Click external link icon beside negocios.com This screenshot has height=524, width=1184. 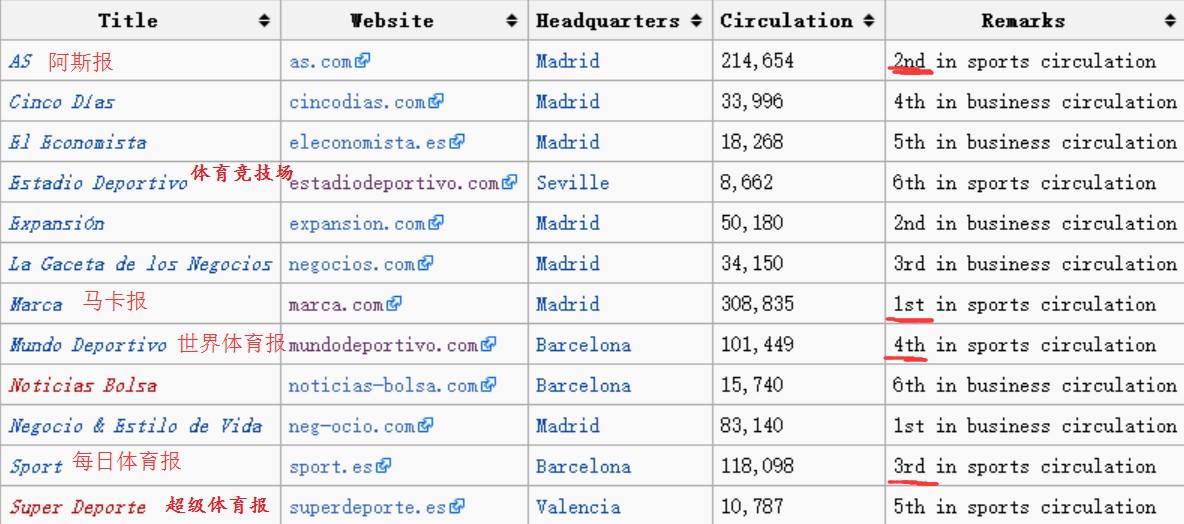coord(426,263)
